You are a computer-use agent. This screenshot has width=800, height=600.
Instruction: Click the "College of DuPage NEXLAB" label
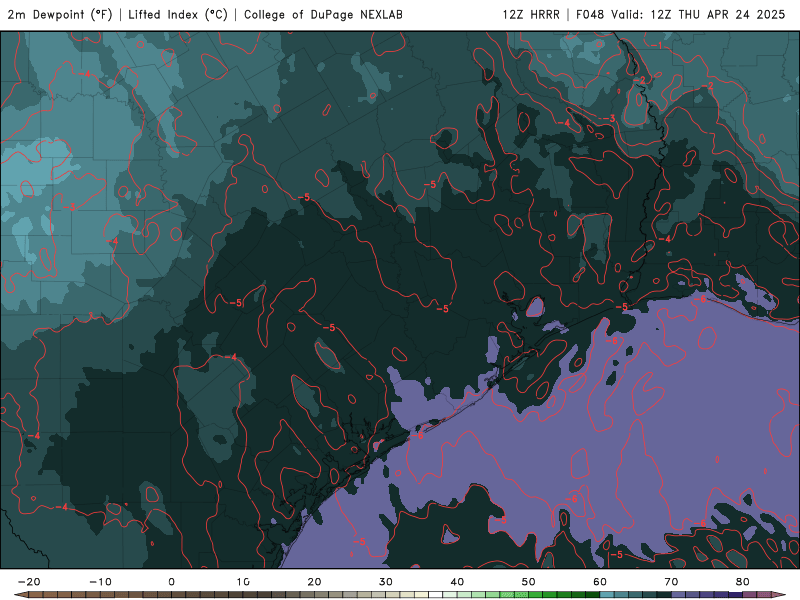(x=323, y=15)
